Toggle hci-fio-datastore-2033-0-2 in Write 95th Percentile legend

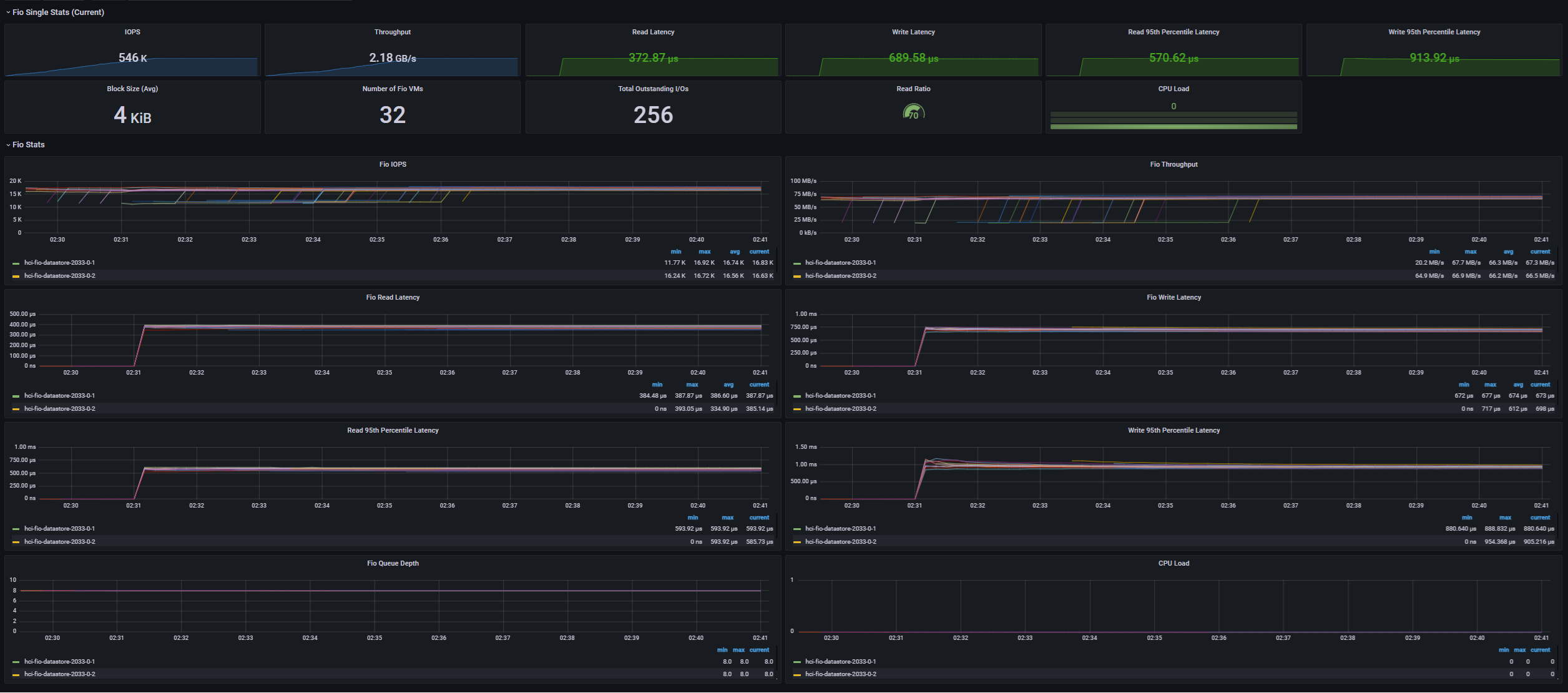coord(841,542)
